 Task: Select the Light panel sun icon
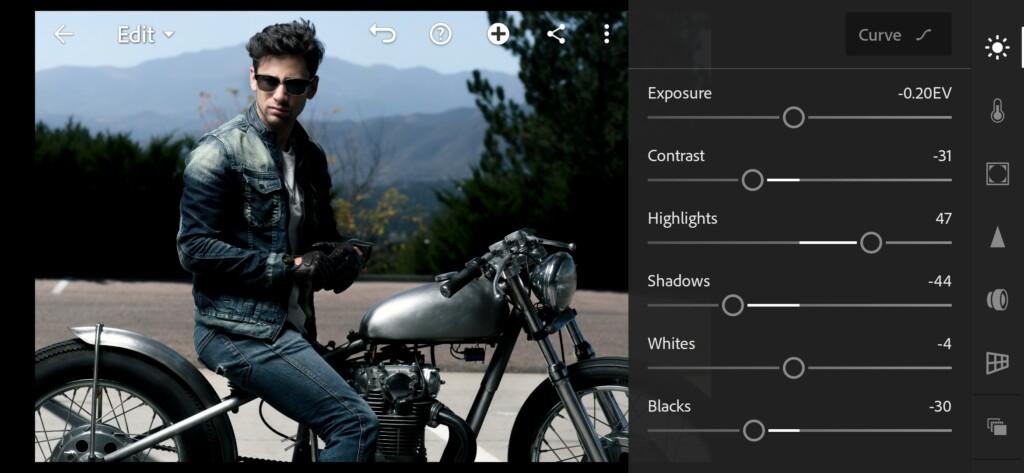pos(997,48)
